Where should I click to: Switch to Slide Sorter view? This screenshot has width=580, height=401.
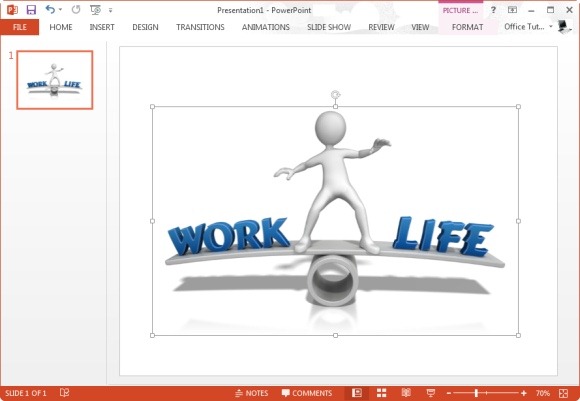point(381,393)
